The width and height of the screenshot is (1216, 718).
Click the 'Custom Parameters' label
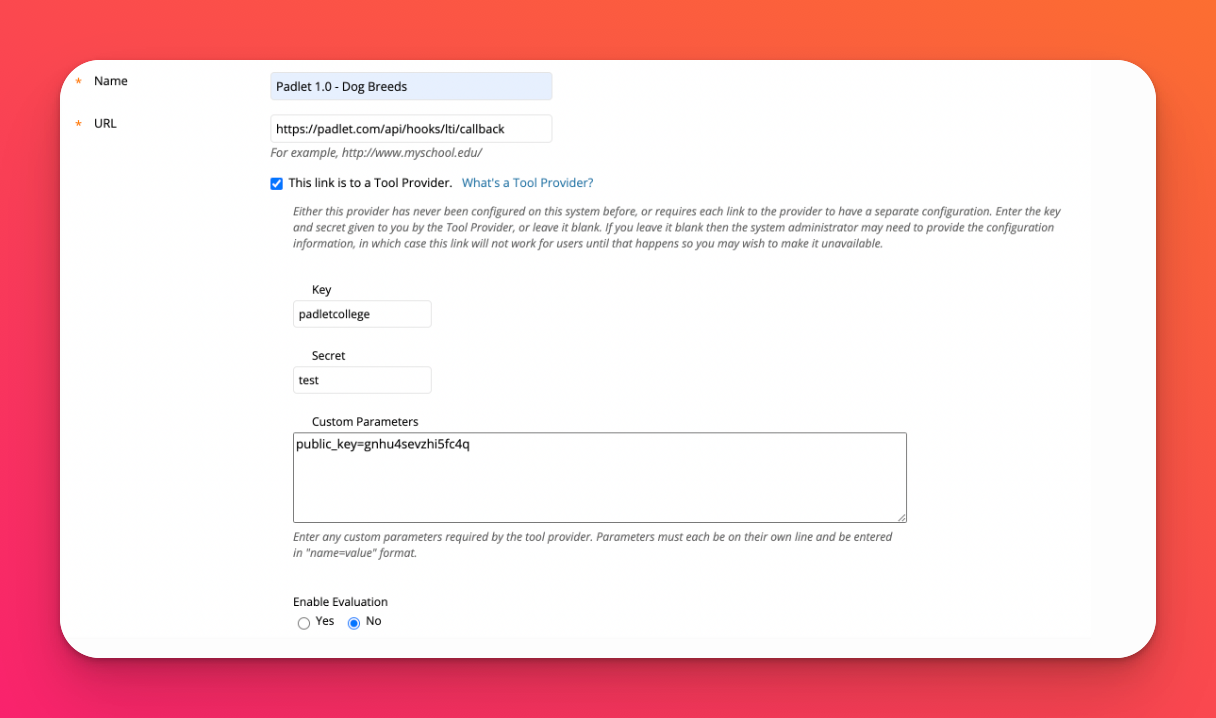click(365, 422)
